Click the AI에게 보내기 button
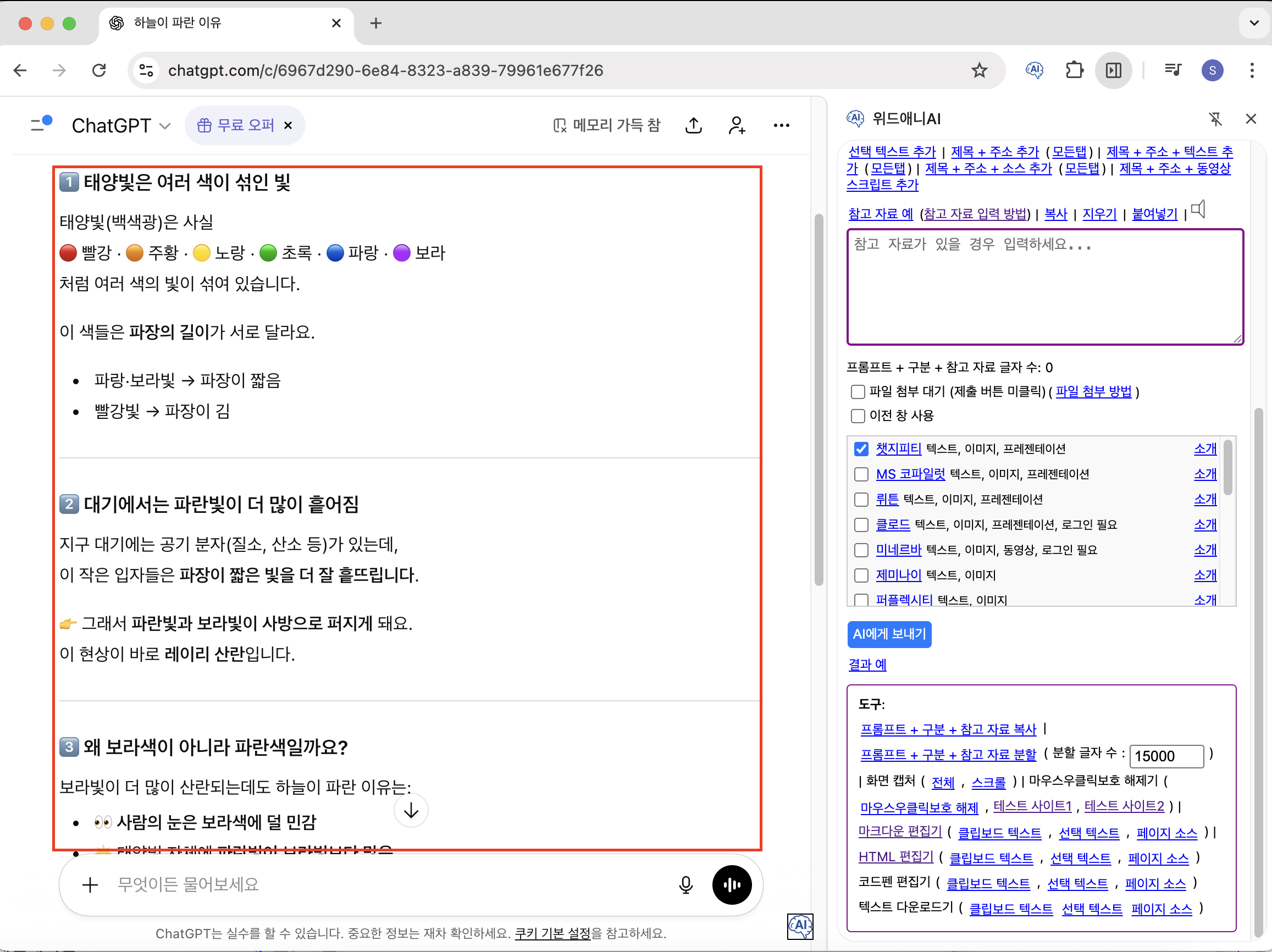1272x952 pixels. click(889, 634)
